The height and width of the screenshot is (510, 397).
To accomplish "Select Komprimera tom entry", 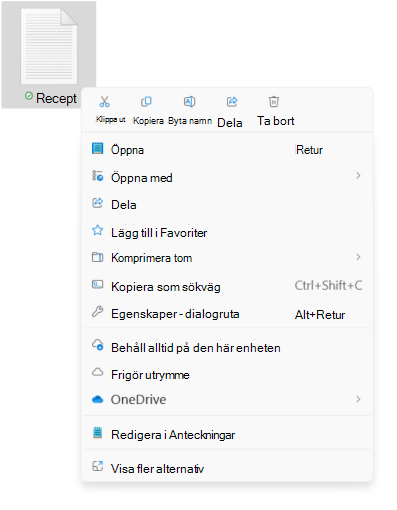I will click(227, 258).
